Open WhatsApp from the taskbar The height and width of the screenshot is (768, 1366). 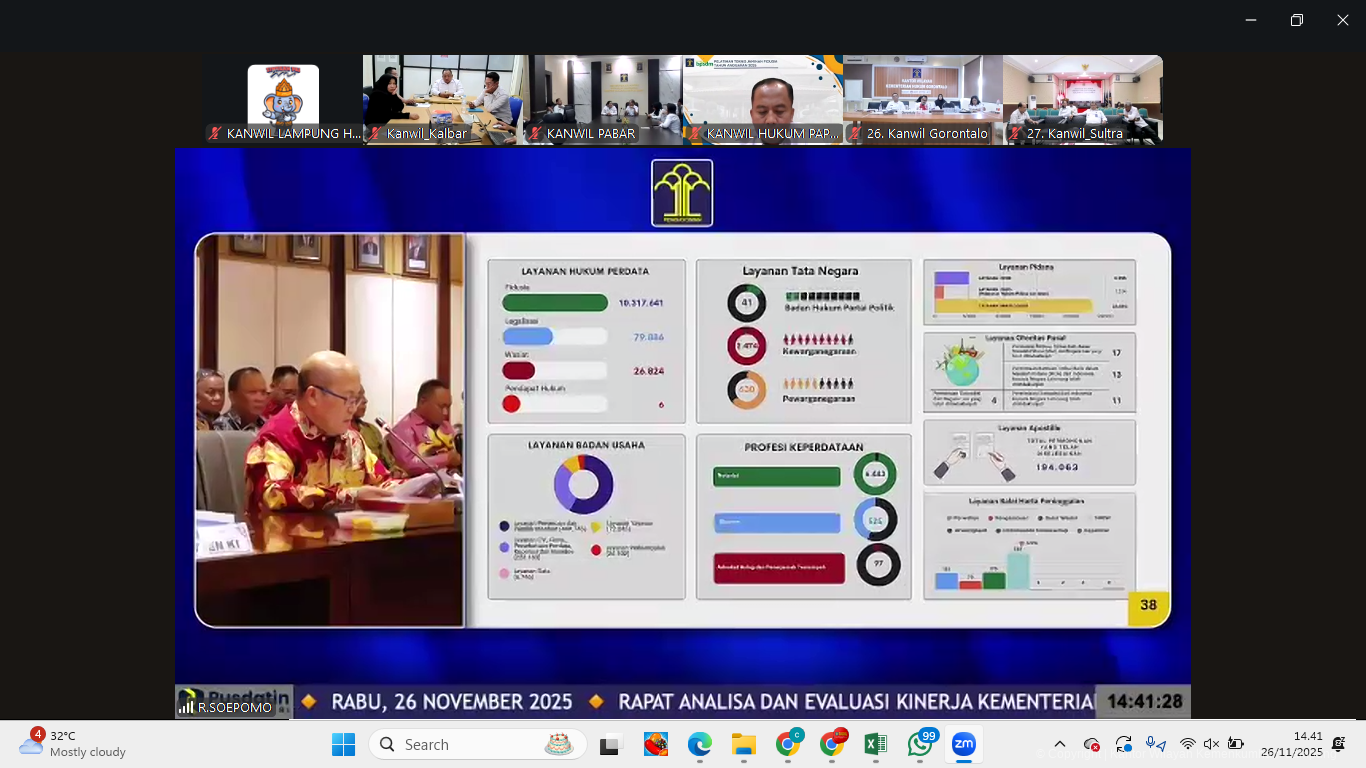[x=920, y=745]
